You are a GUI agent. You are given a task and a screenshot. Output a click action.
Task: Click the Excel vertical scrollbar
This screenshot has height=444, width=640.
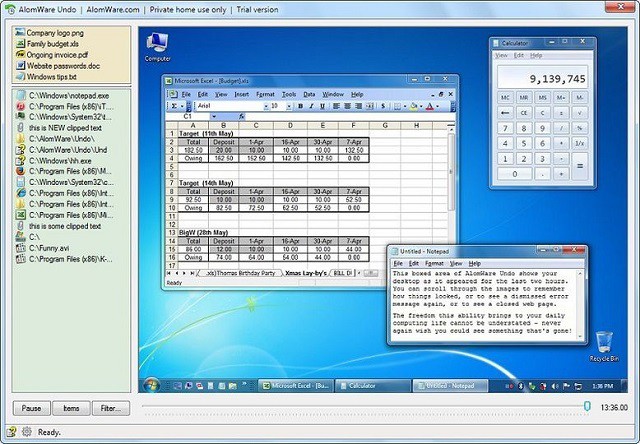[451, 171]
